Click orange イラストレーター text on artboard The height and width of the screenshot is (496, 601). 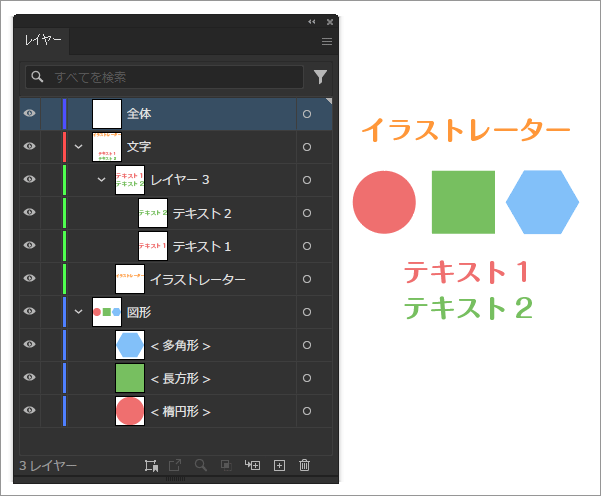click(x=466, y=130)
